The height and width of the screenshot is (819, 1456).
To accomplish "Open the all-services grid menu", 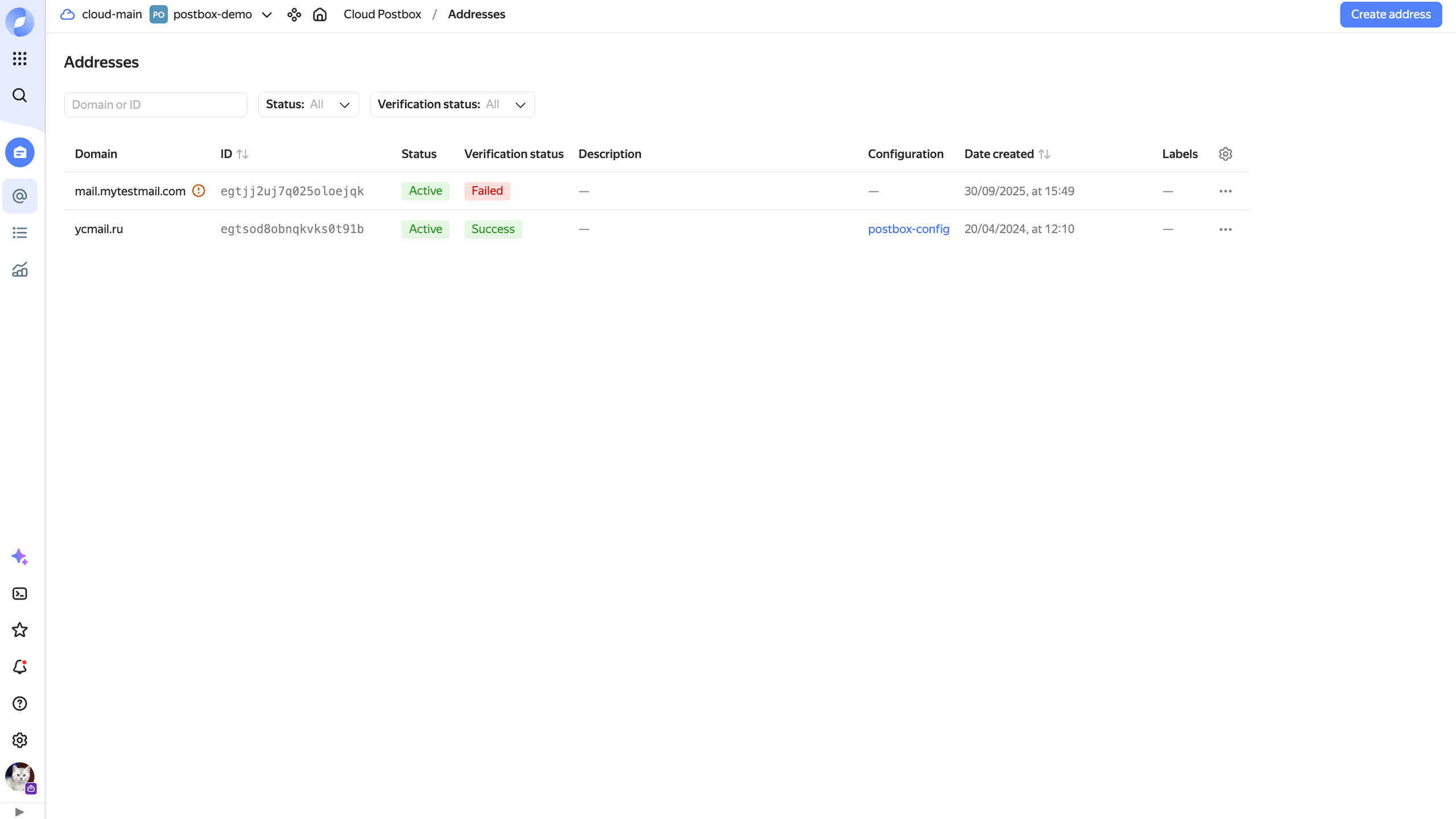I will pos(20,59).
